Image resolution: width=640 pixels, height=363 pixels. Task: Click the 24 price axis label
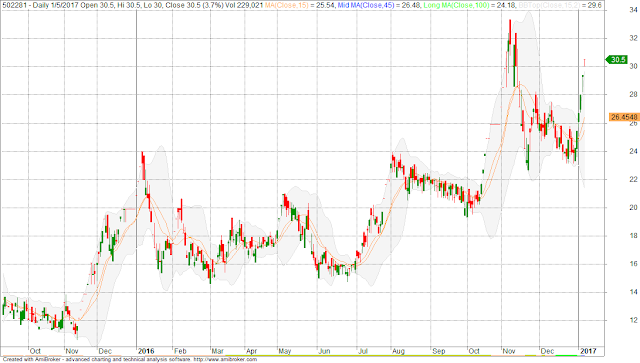(x=633, y=151)
